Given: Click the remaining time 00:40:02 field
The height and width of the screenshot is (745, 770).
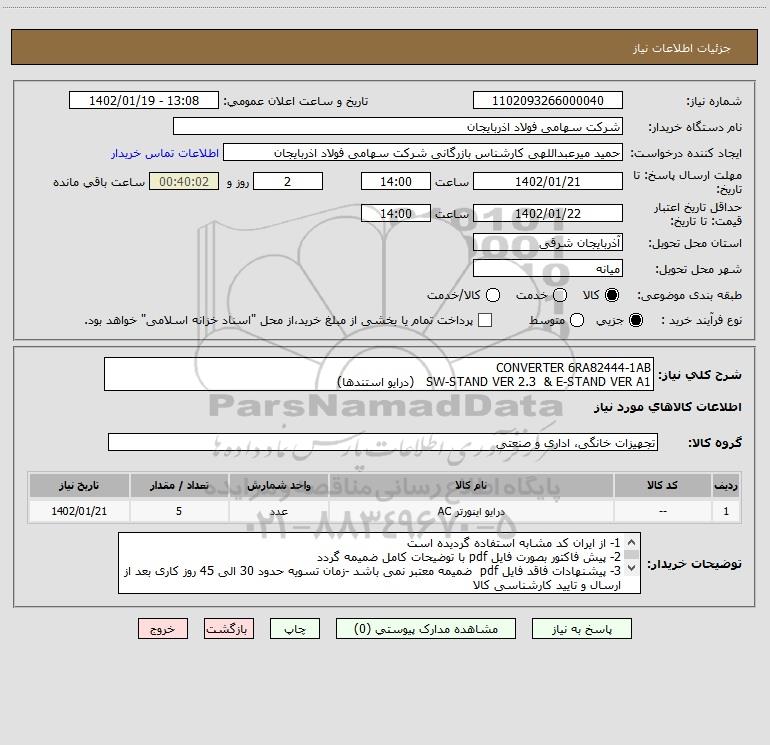Looking at the screenshot, I should click(184, 181).
